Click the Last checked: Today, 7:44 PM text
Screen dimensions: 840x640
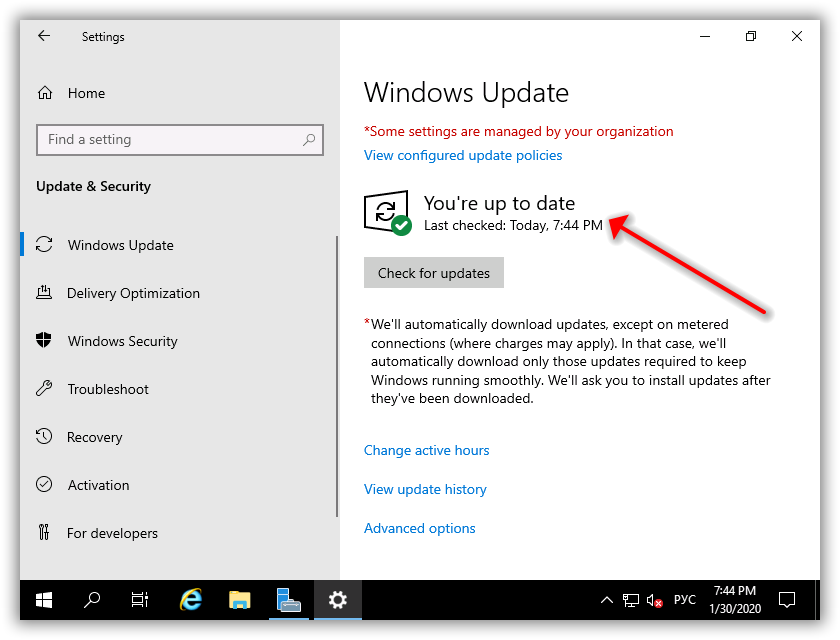click(513, 225)
